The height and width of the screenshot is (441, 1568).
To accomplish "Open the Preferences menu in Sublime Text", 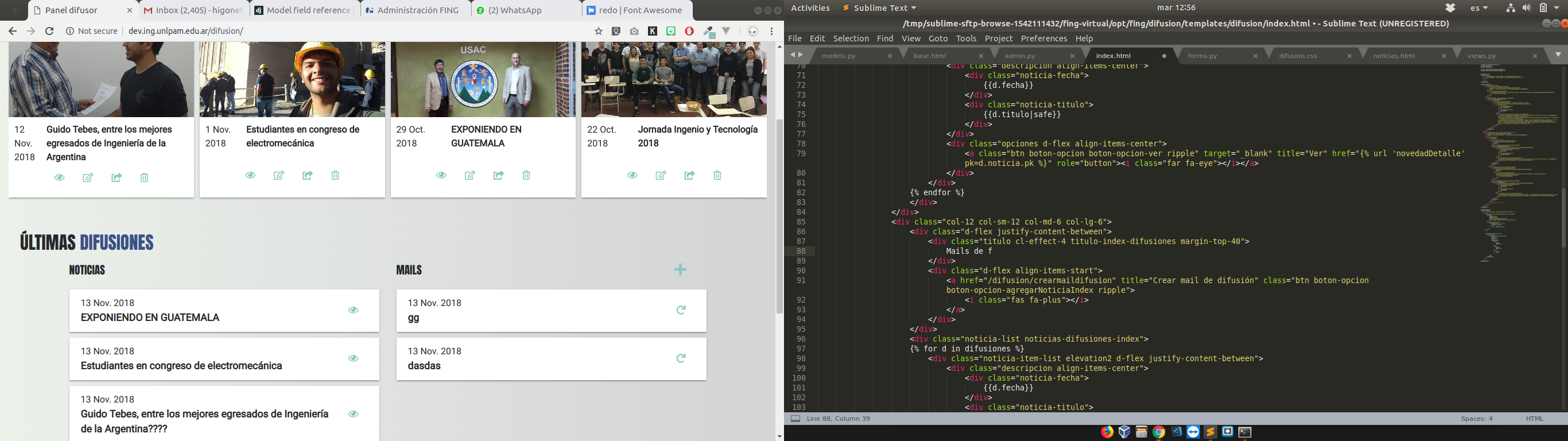I will [x=1043, y=38].
